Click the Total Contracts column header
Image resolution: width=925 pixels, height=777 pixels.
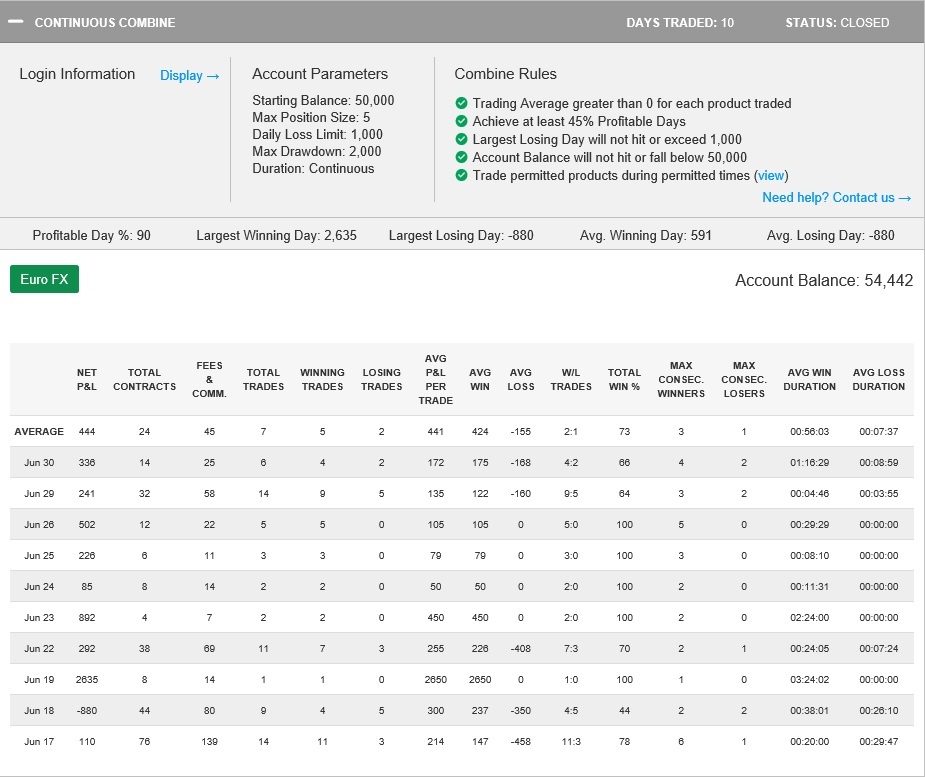point(144,380)
